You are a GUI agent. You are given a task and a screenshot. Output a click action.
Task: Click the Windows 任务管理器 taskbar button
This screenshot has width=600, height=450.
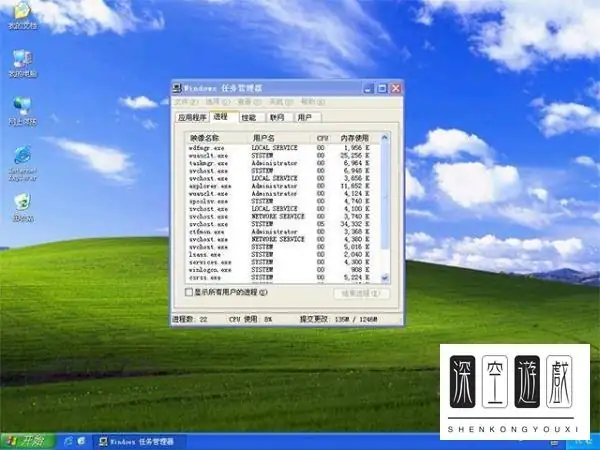(140, 442)
